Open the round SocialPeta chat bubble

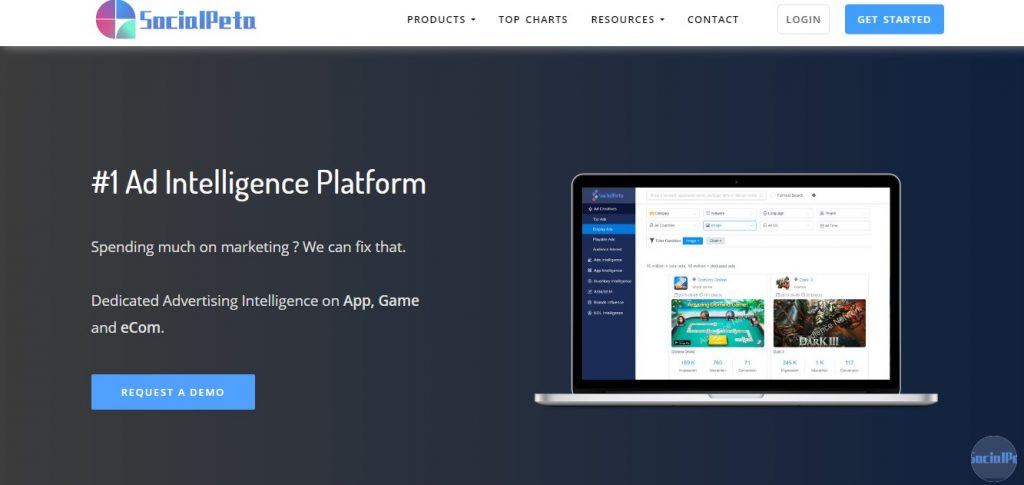tap(994, 459)
